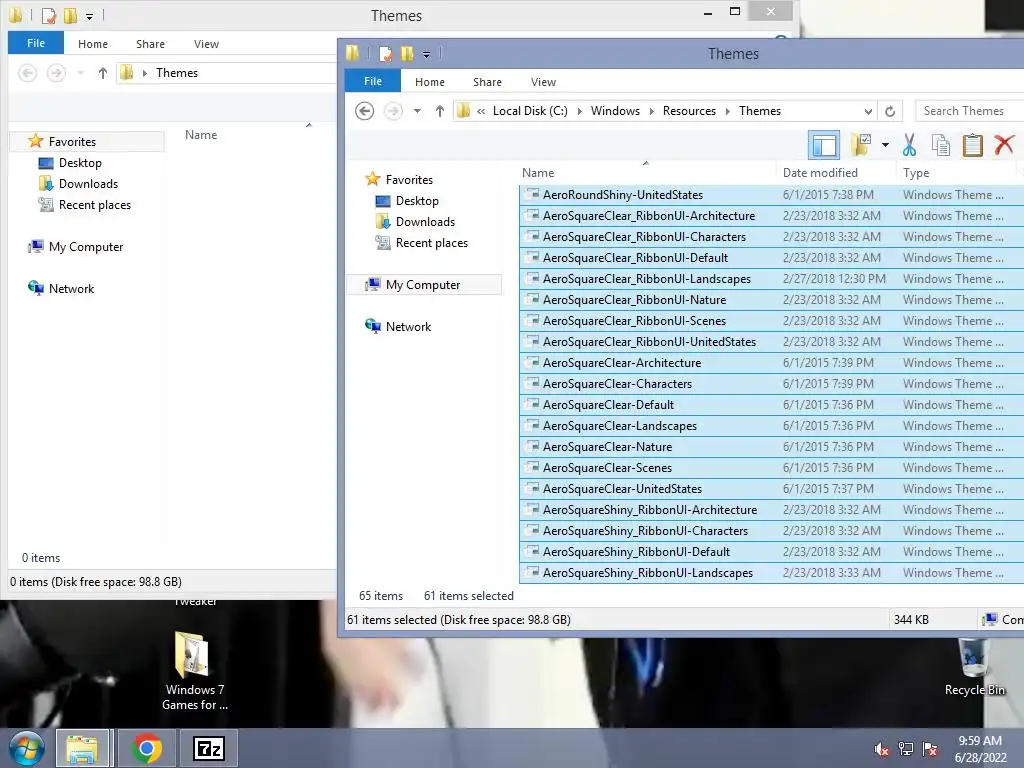
Task: Click muted volume icon in system tray
Action: (x=882, y=750)
